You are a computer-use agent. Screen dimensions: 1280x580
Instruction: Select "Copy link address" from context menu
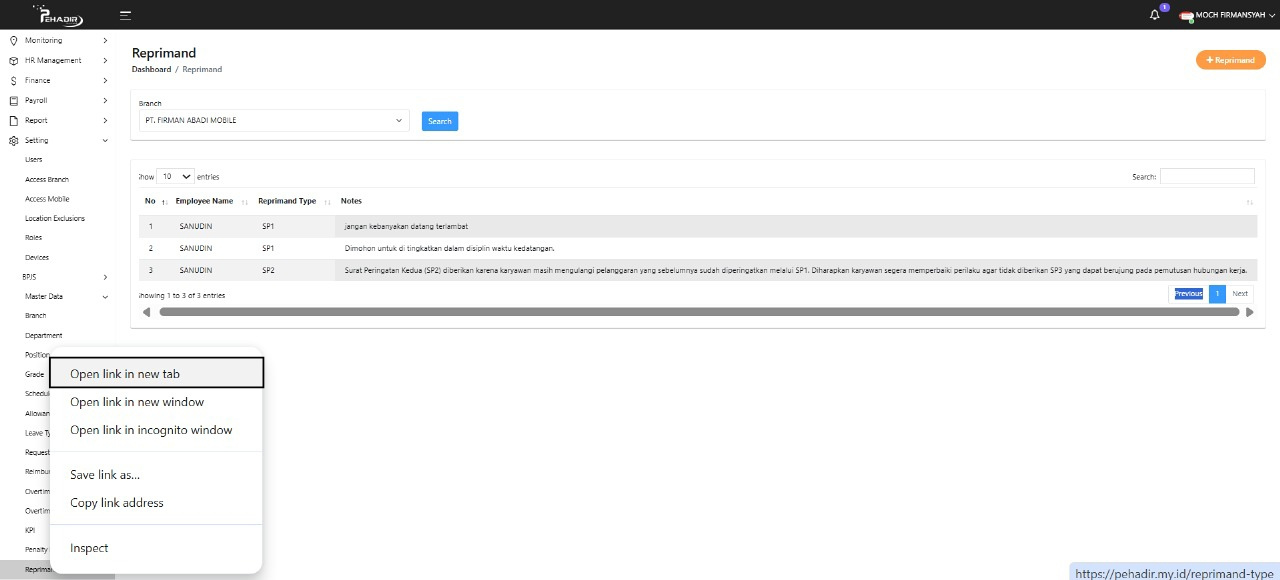pos(117,503)
